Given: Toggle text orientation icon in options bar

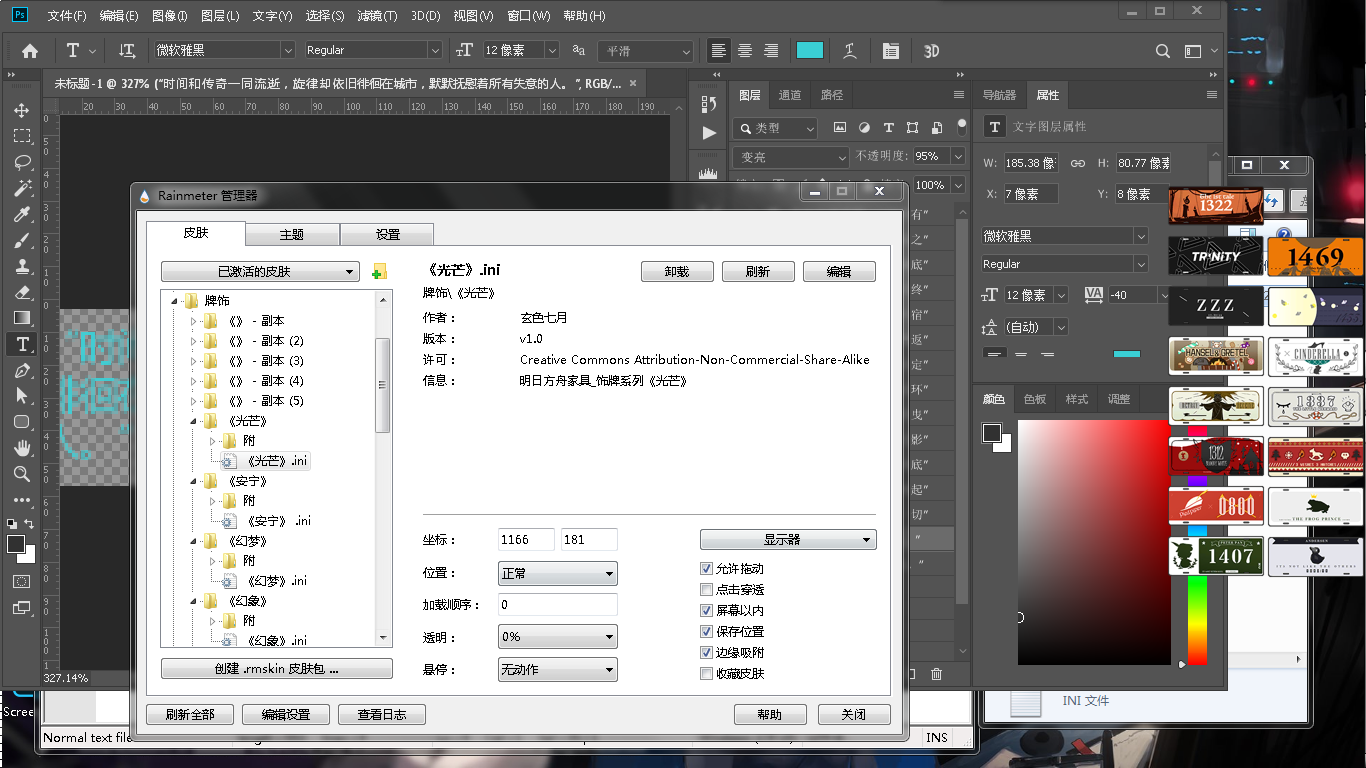Looking at the screenshot, I should pos(127,50).
